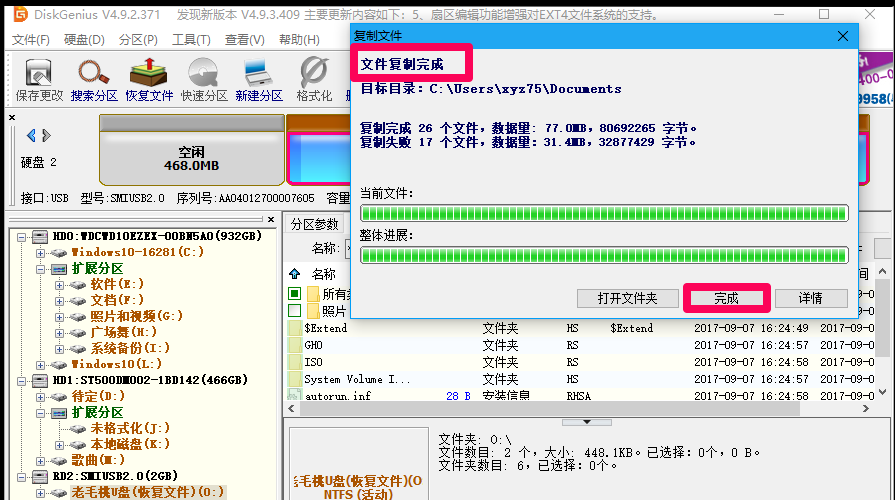
Task: Close the 复制文件 dialog with its X
Action: (842, 36)
